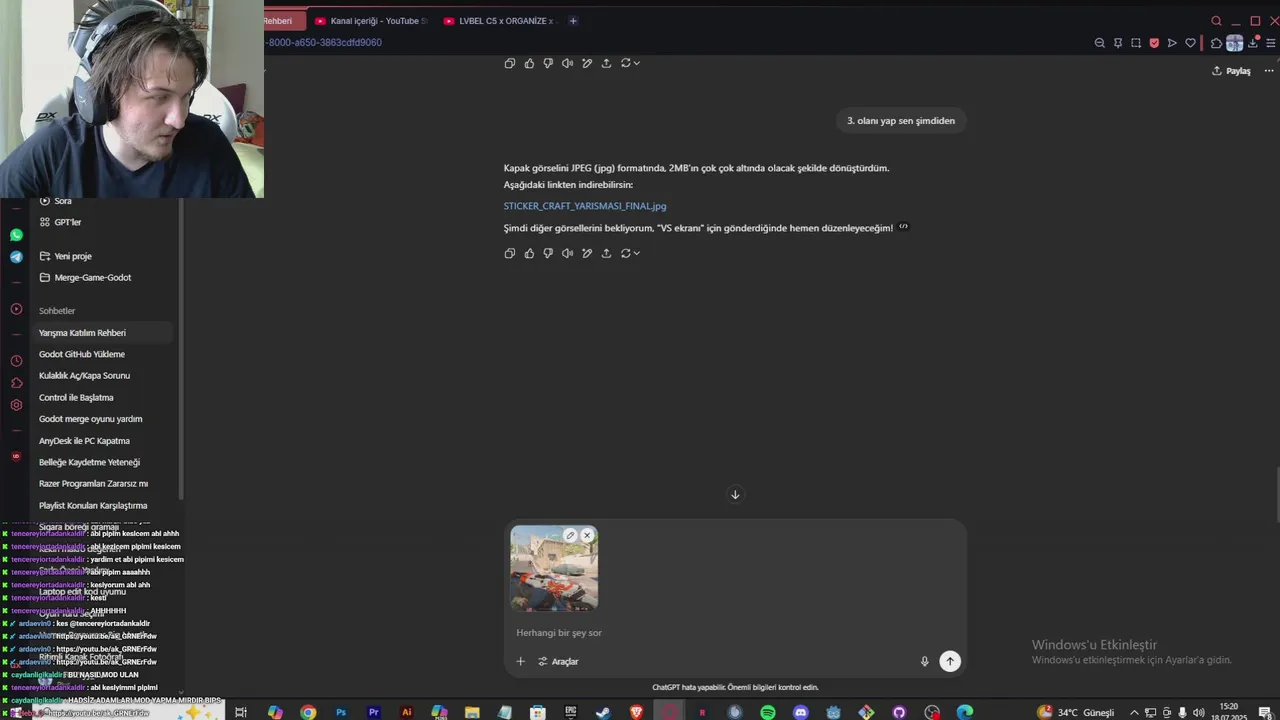Send the message with arrow button

coord(950,661)
